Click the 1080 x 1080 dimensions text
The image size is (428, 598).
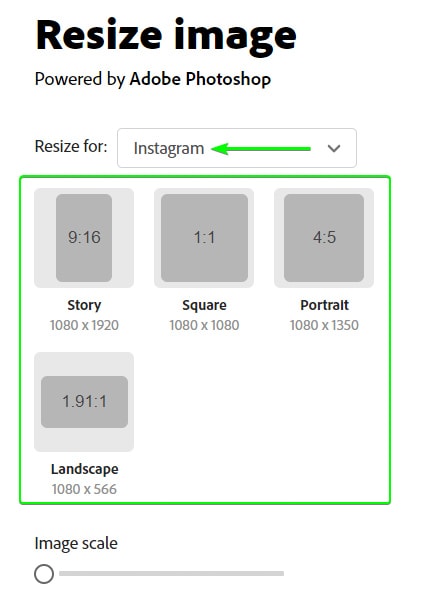204,325
